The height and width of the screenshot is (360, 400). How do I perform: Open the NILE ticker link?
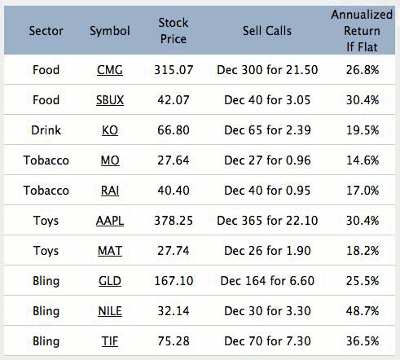(110, 311)
